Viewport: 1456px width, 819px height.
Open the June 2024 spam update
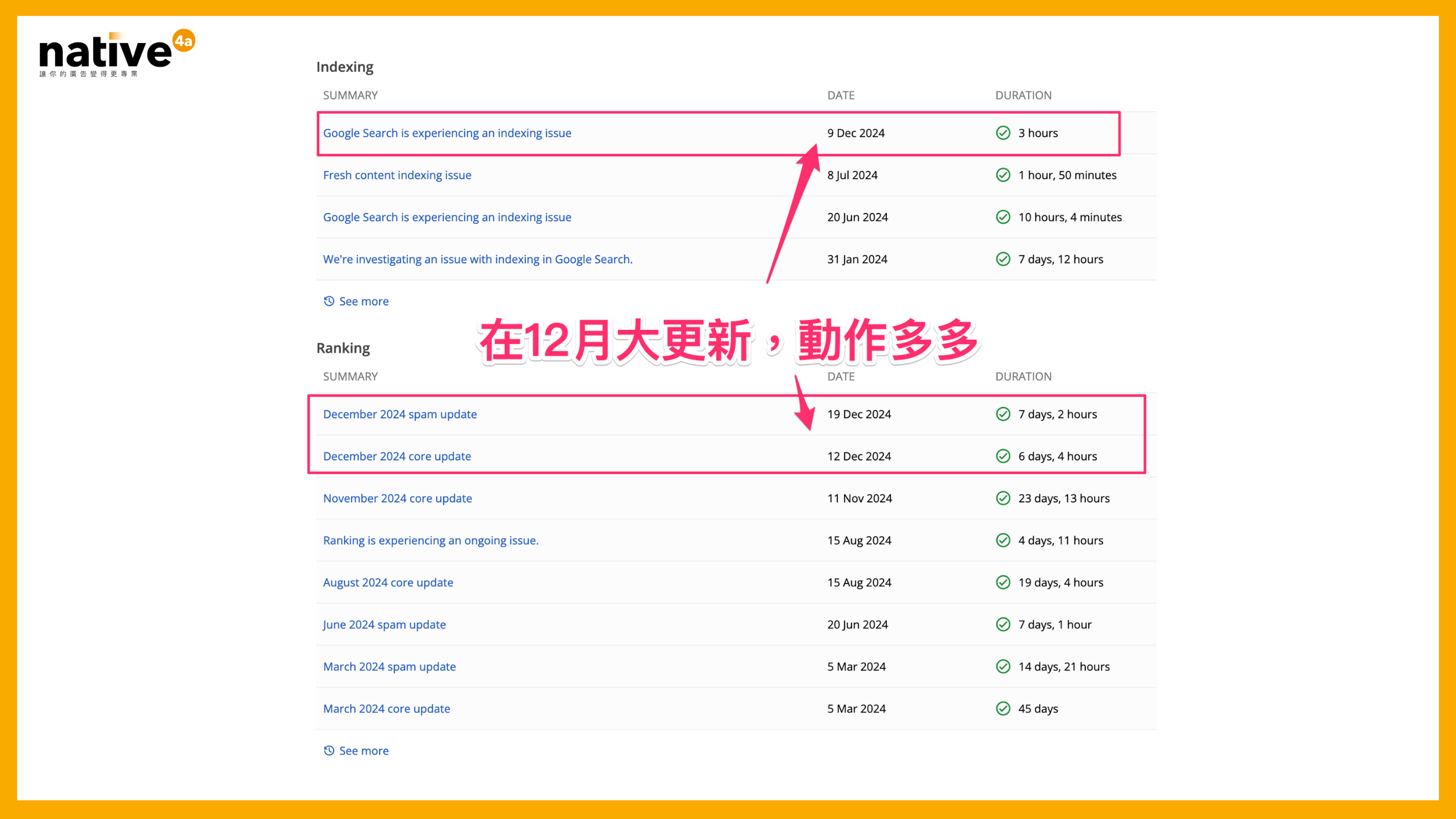[384, 624]
